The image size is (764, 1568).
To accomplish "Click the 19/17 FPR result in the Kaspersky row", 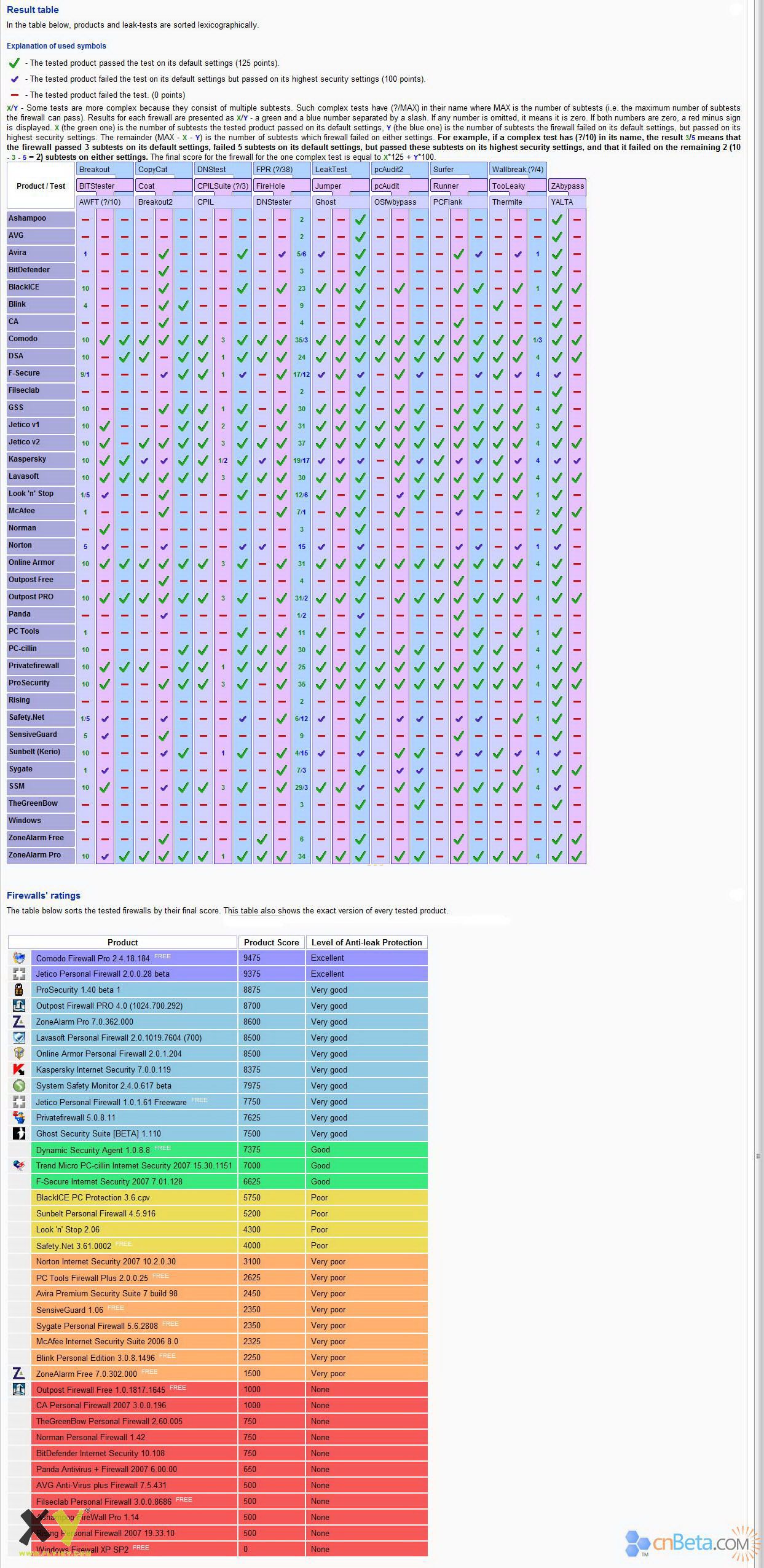I will [x=302, y=460].
